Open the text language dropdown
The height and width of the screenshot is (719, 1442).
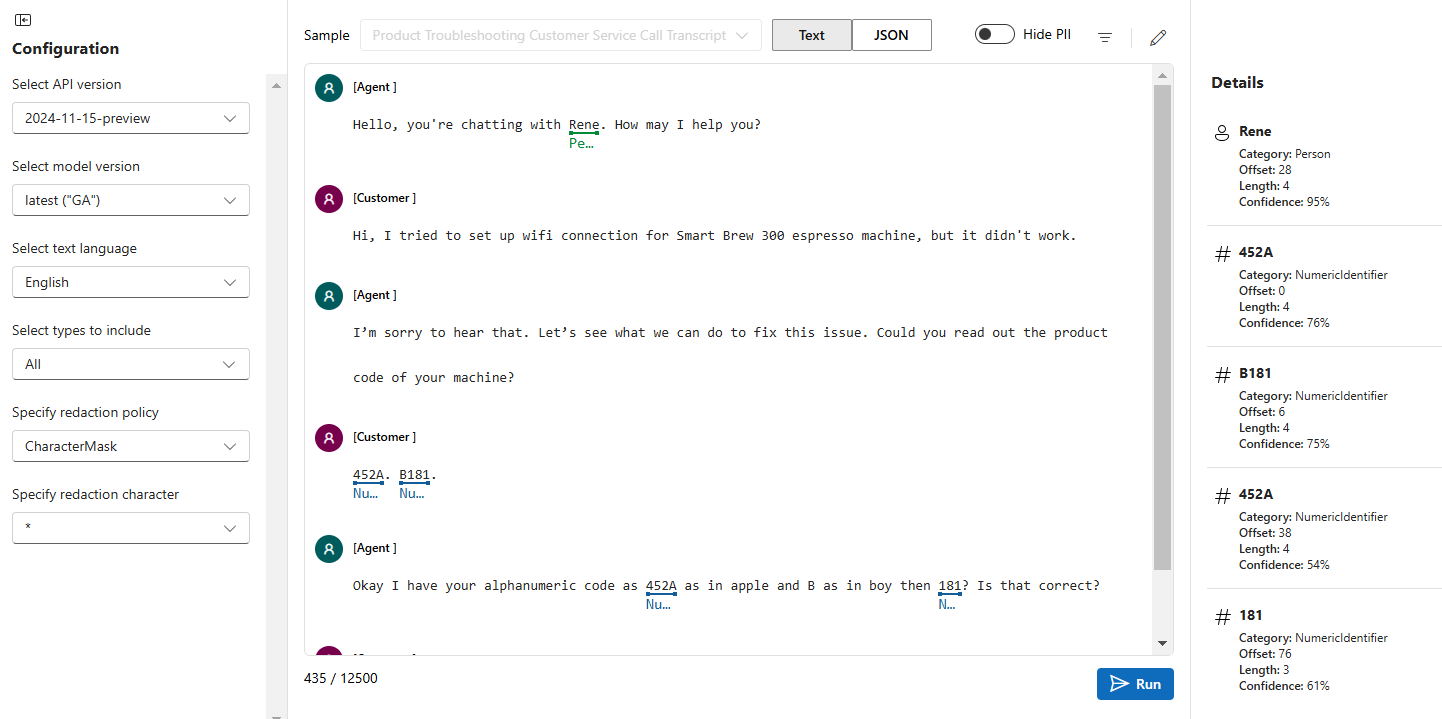click(131, 282)
